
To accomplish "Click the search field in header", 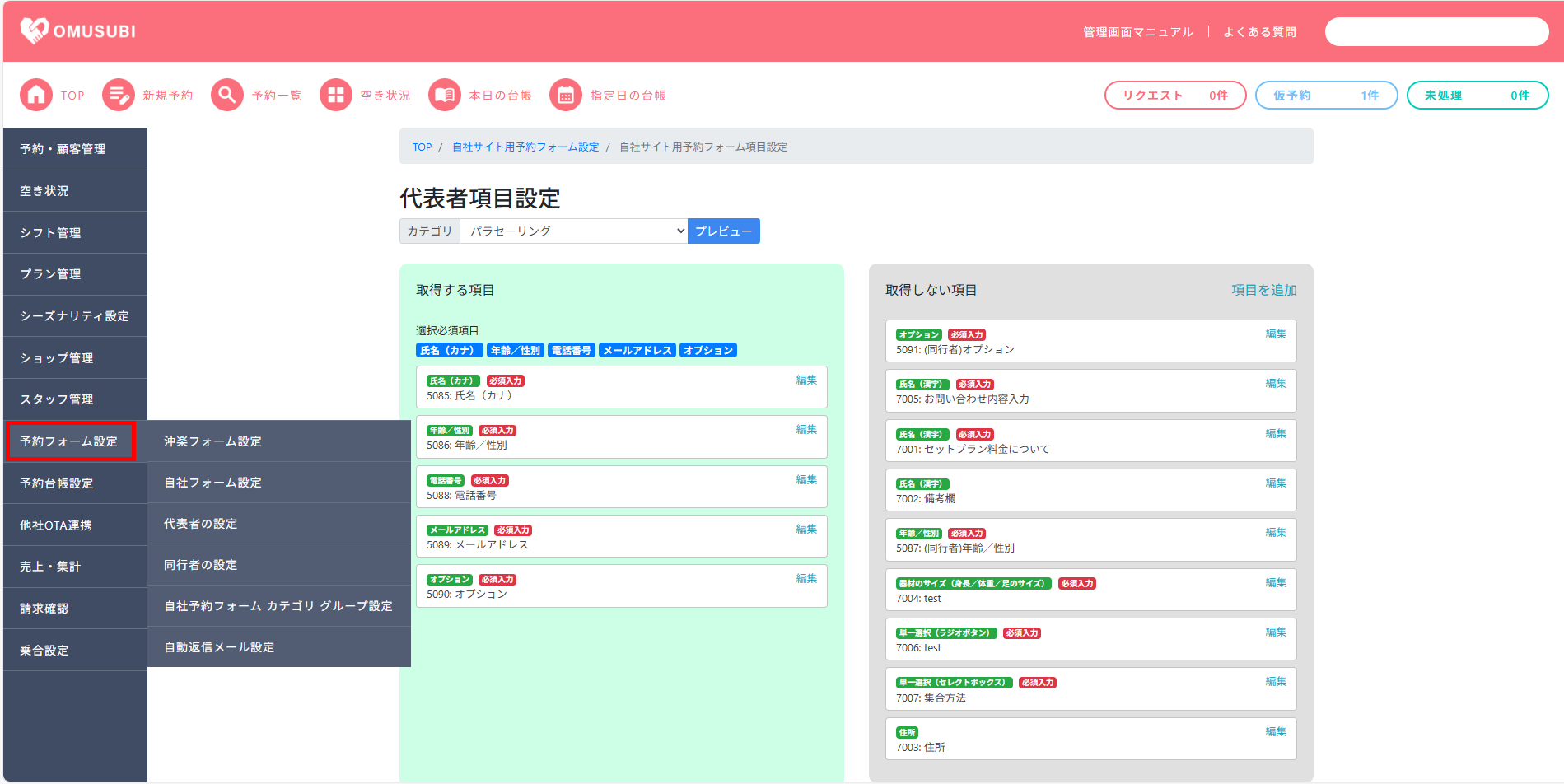I will 1436,32.
